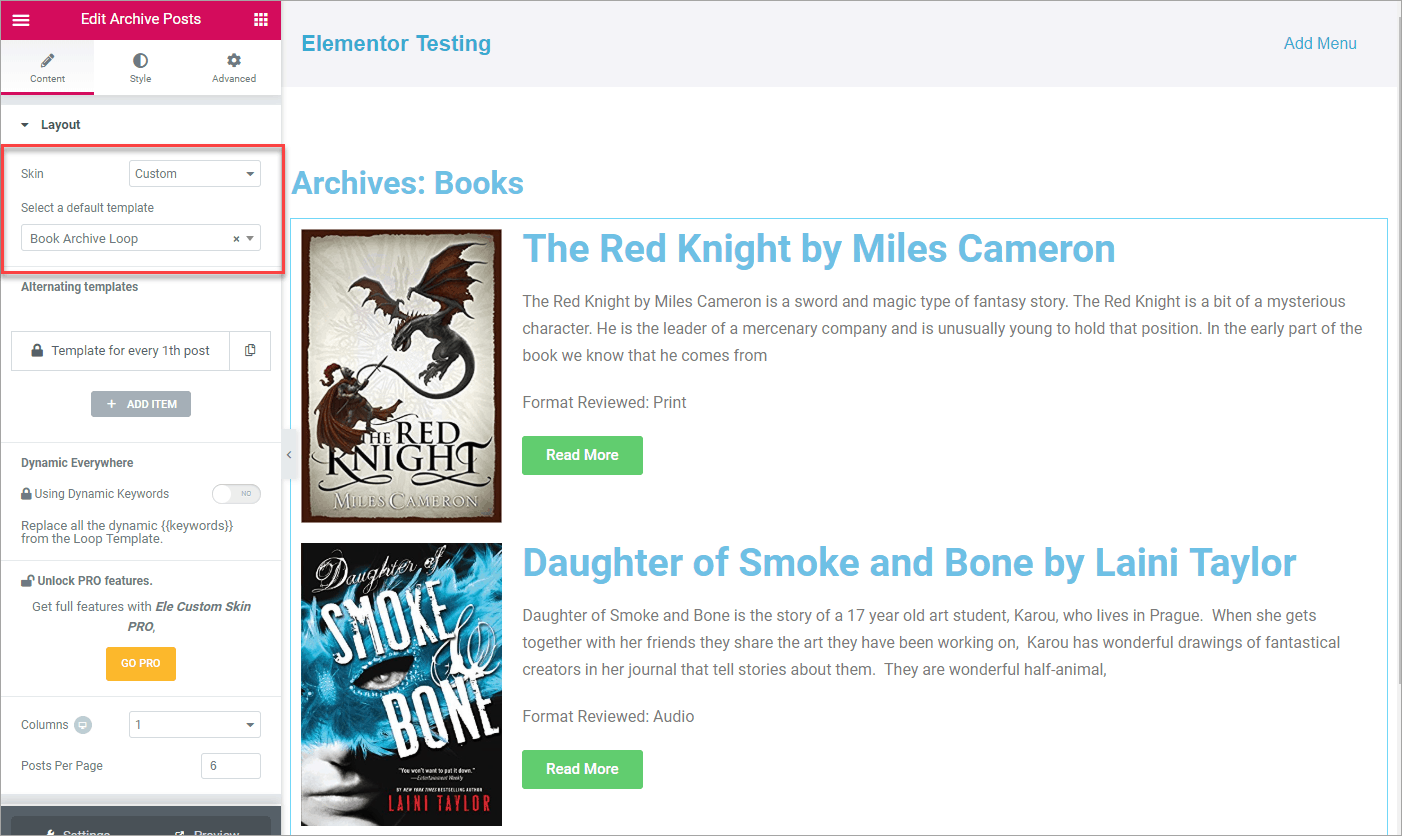Click Read More under The Red Knight
1402x836 pixels.
pos(582,455)
